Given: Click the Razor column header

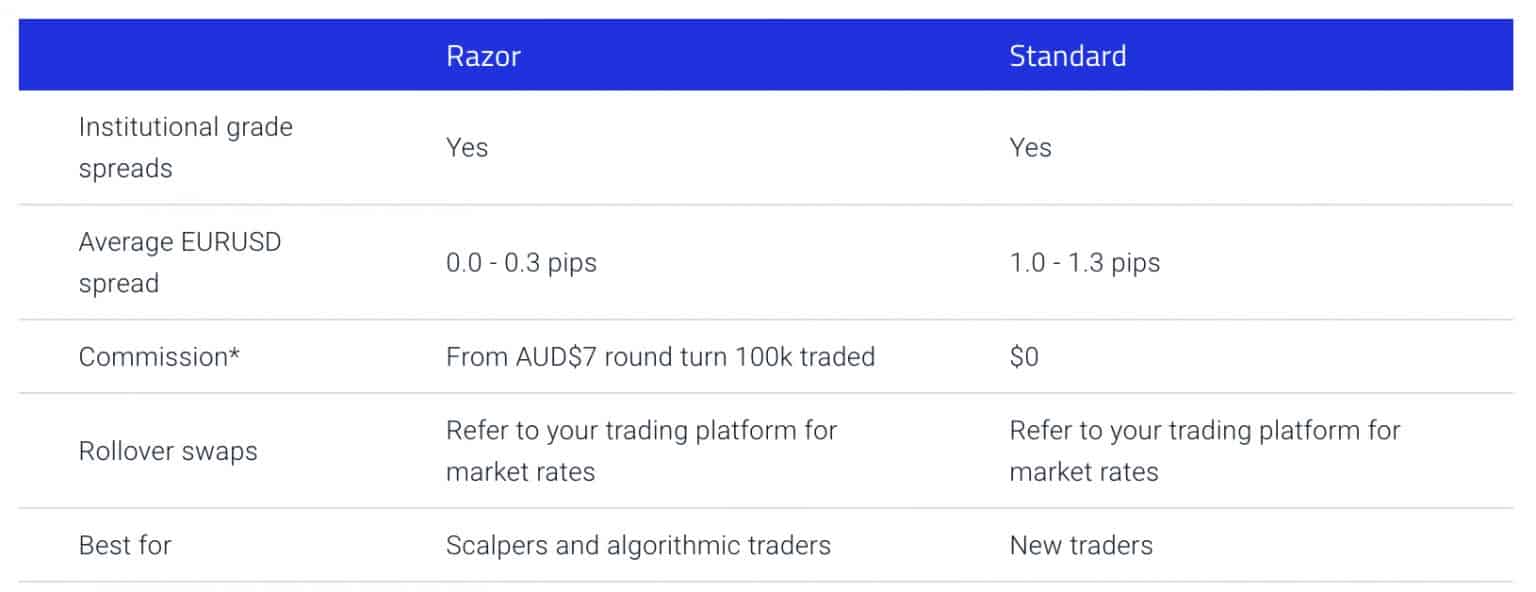Looking at the screenshot, I should pyautogui.click(x=483, y=56).
